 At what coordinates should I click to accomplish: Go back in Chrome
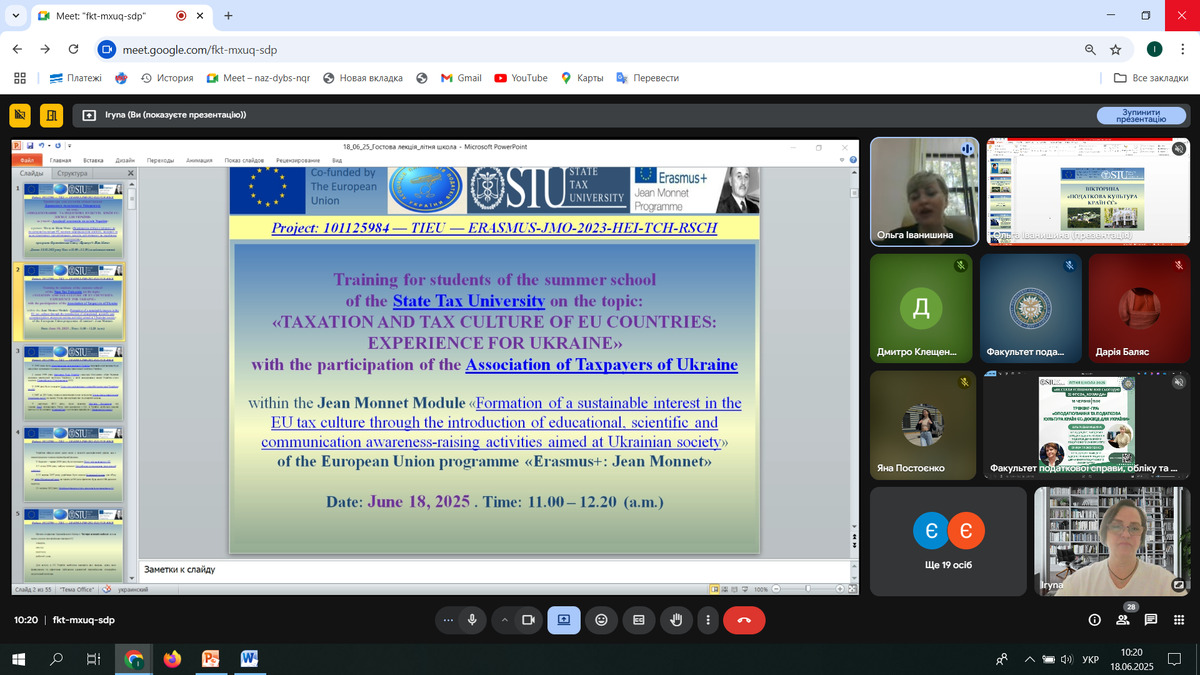(x=17, y=49)
